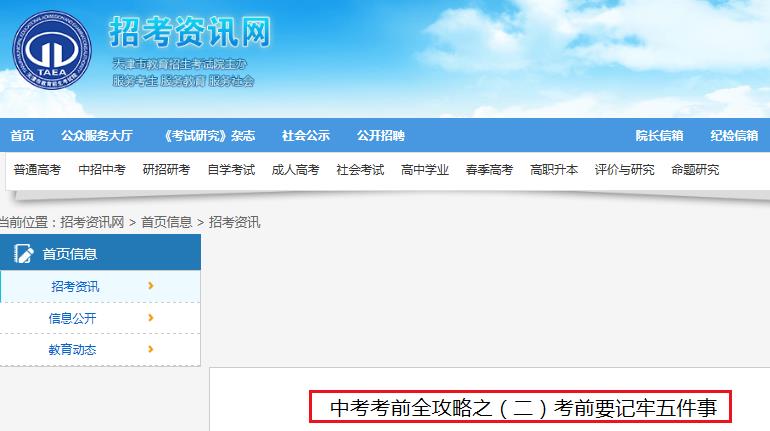Viewport: 770px width, 431px height.
Task: Click article title 中考考前全攻略之（二）考前要记牢五件事
Action: (523, 408)
